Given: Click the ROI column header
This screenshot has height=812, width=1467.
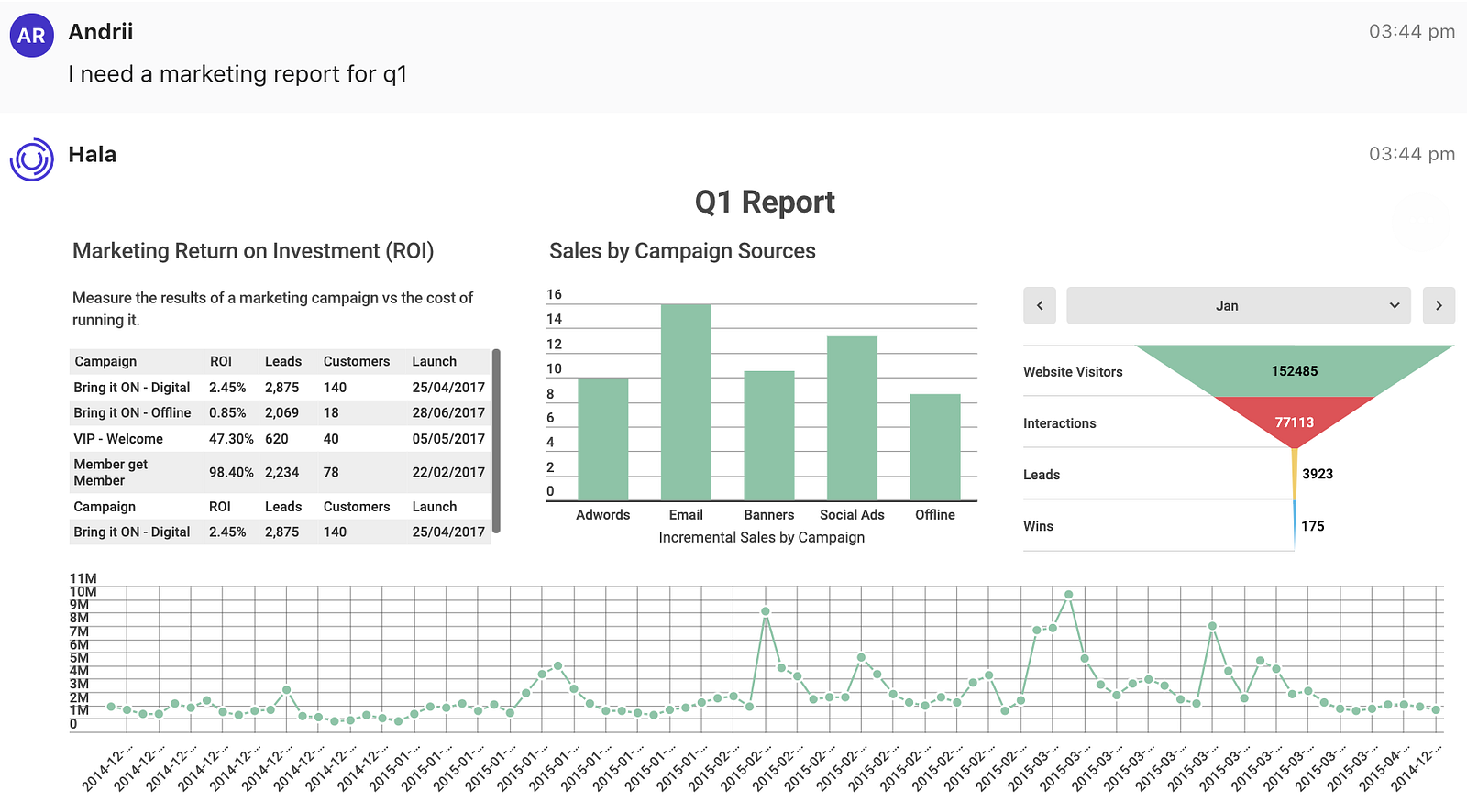Looking at the screenshot, I should [220, 361].
